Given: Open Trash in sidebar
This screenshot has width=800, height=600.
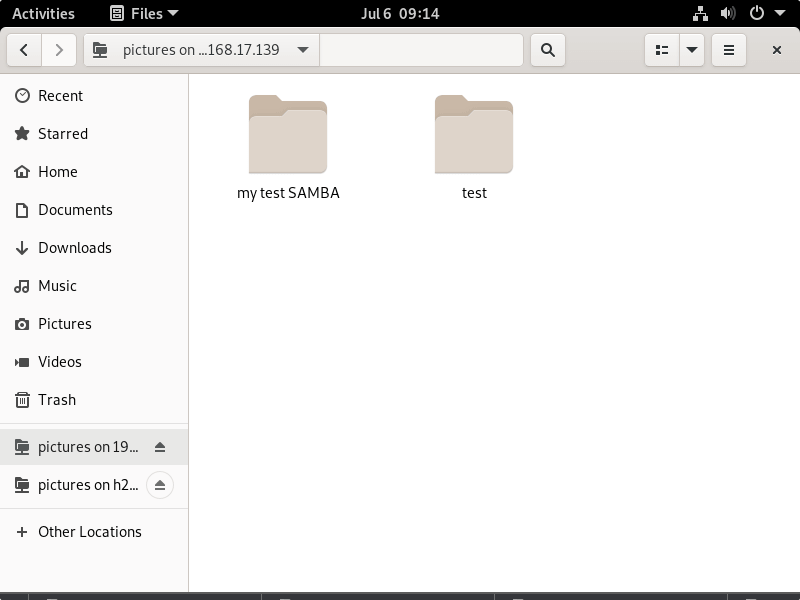Looking at the screenshot, I should pyautogui.click(x=94, y=400).
